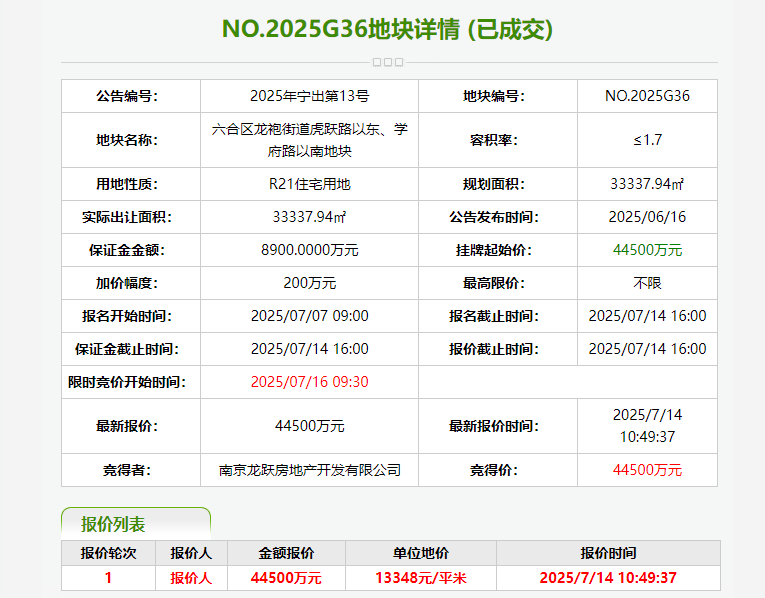This screenshot has width=765, height=598.
Task: Select the increment value 200万元
Action: 309,283
